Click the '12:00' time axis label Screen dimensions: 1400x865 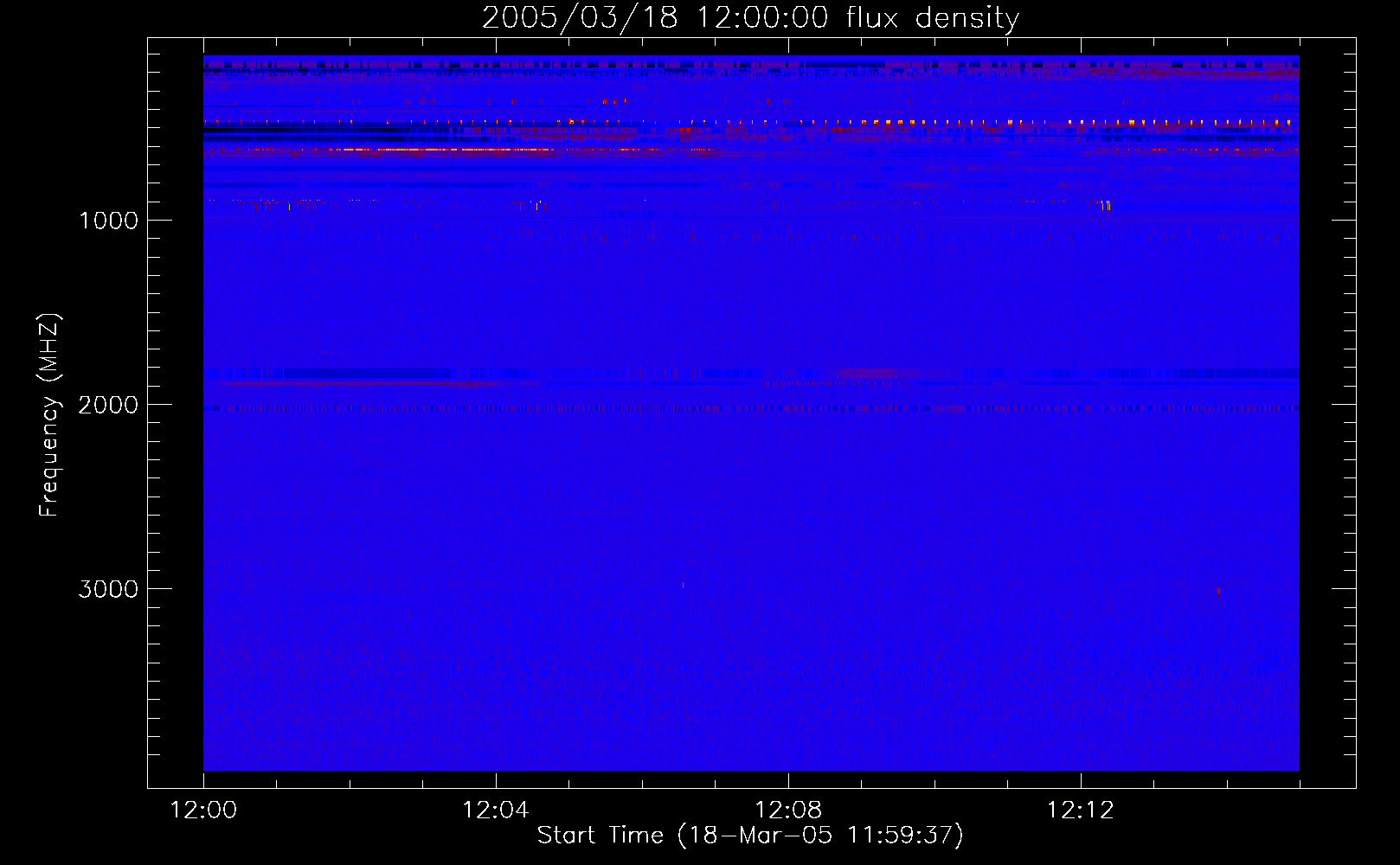(x=203, y=811)
